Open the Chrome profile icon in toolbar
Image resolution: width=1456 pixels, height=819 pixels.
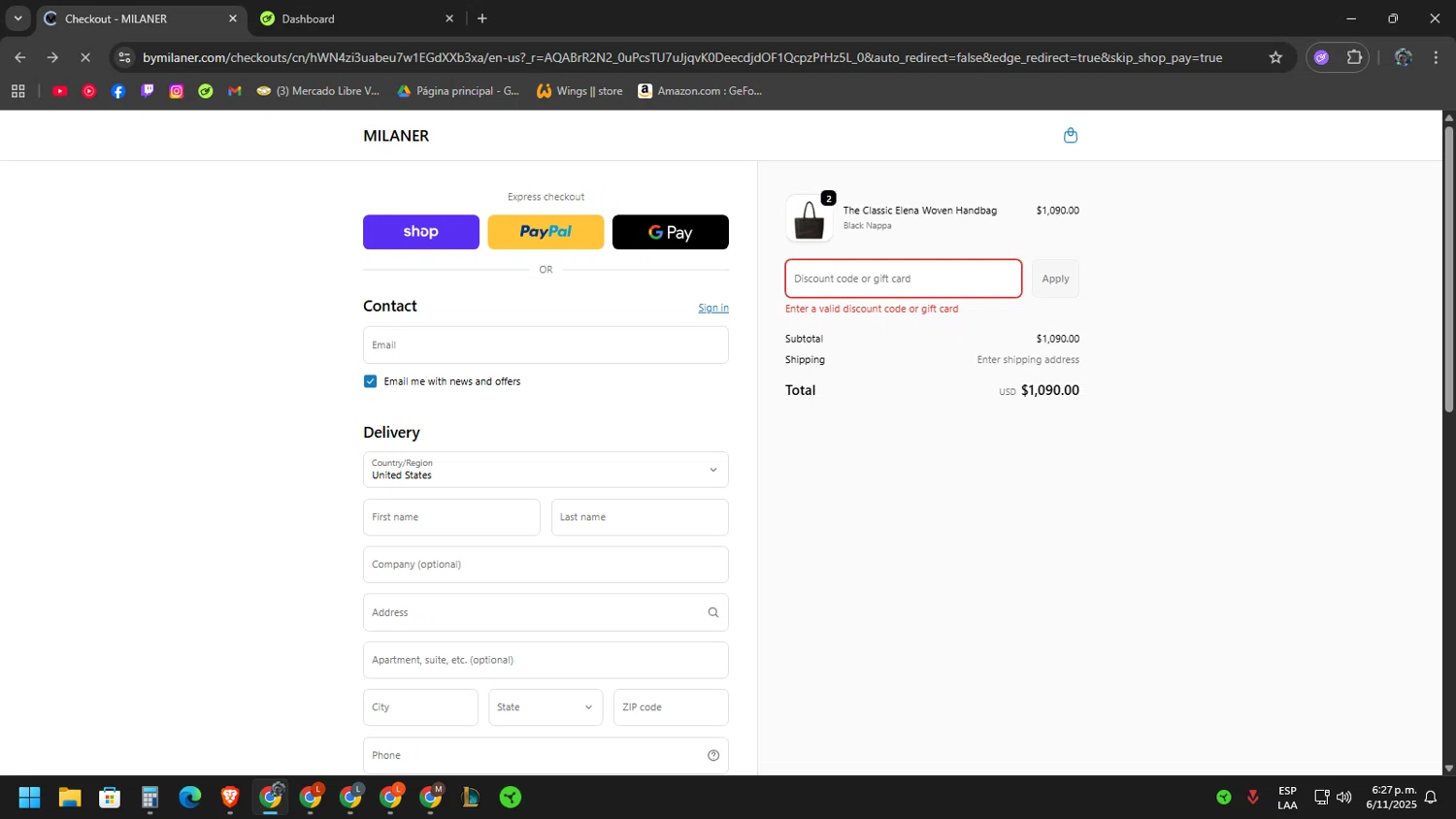point(1403,57)
